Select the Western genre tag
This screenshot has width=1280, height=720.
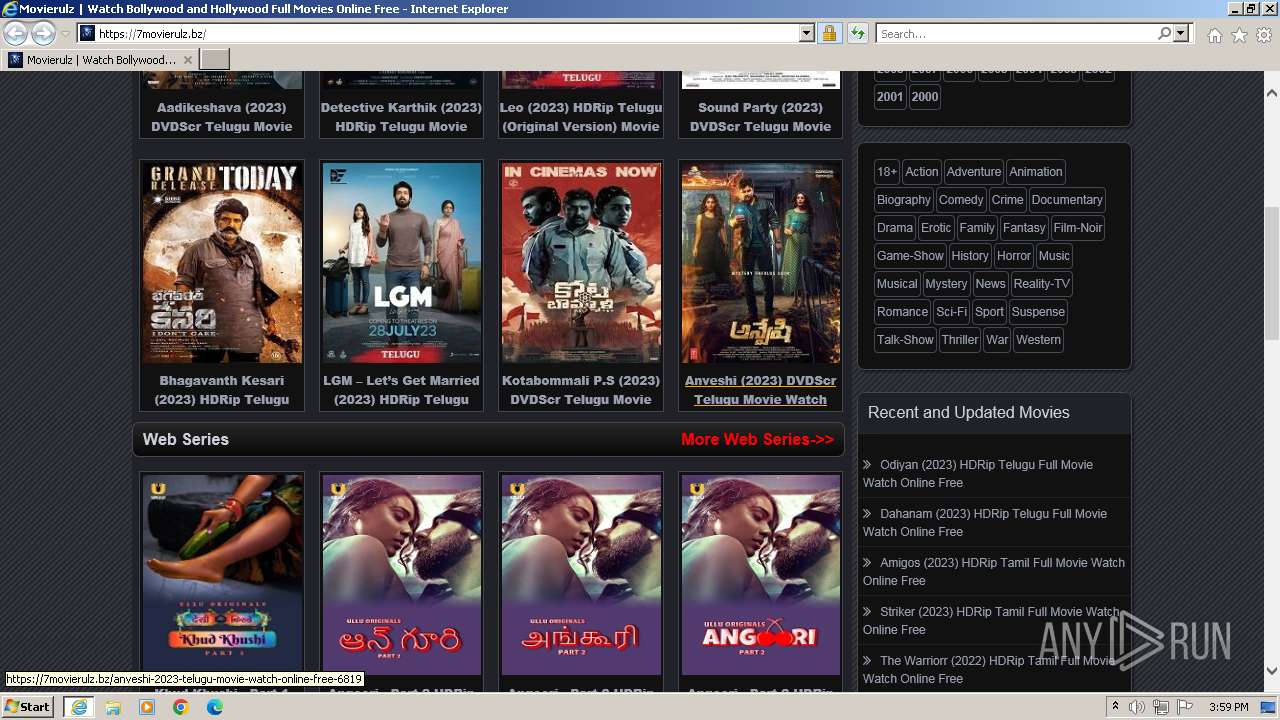coord(1039,340)
